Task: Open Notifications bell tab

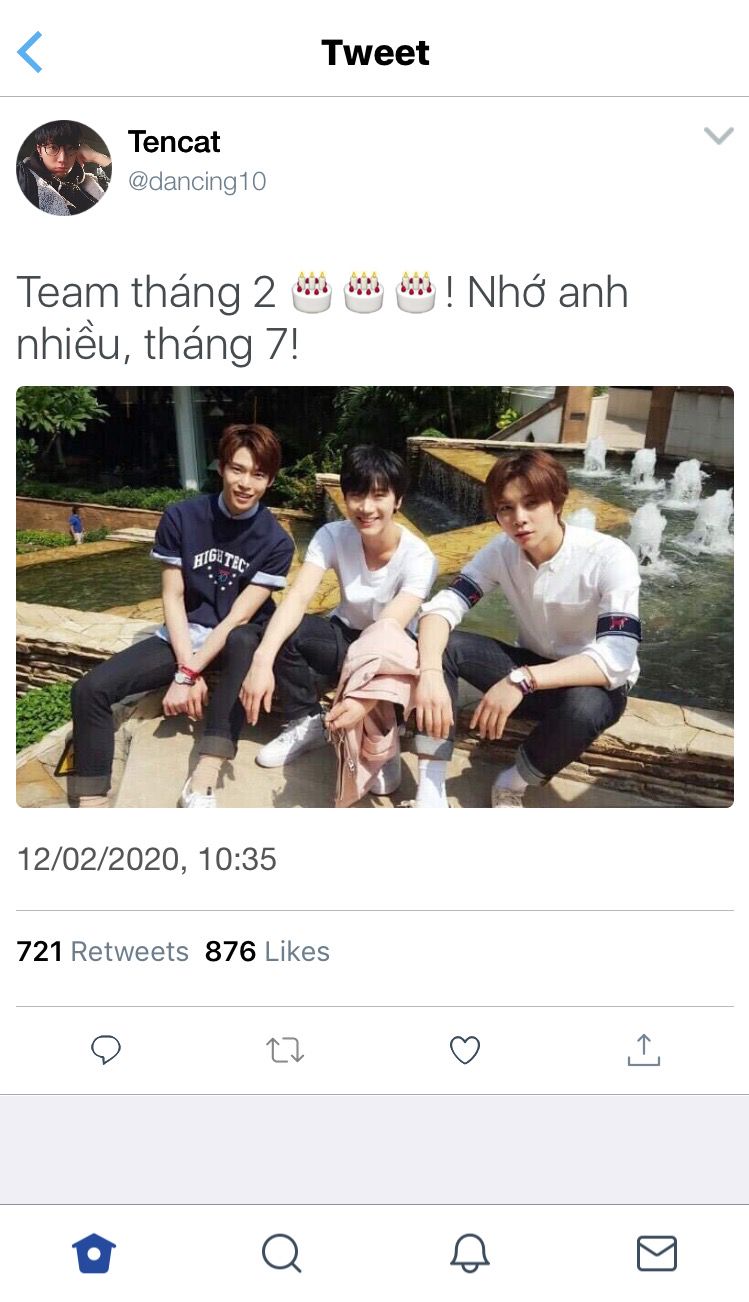Action: coord(469,1253)
